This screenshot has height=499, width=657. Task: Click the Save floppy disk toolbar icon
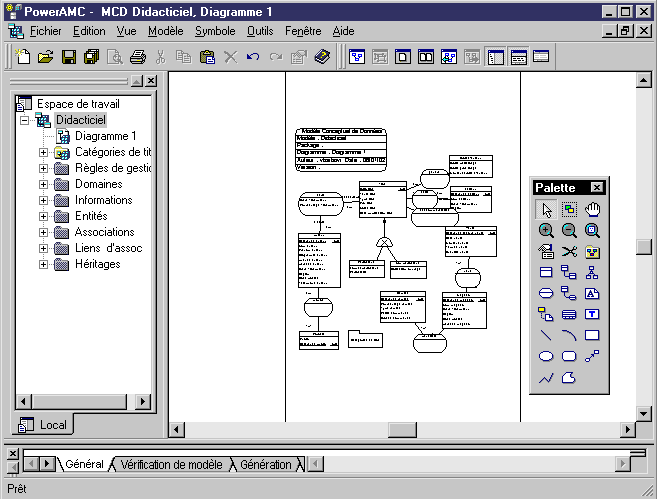point(69,57)
